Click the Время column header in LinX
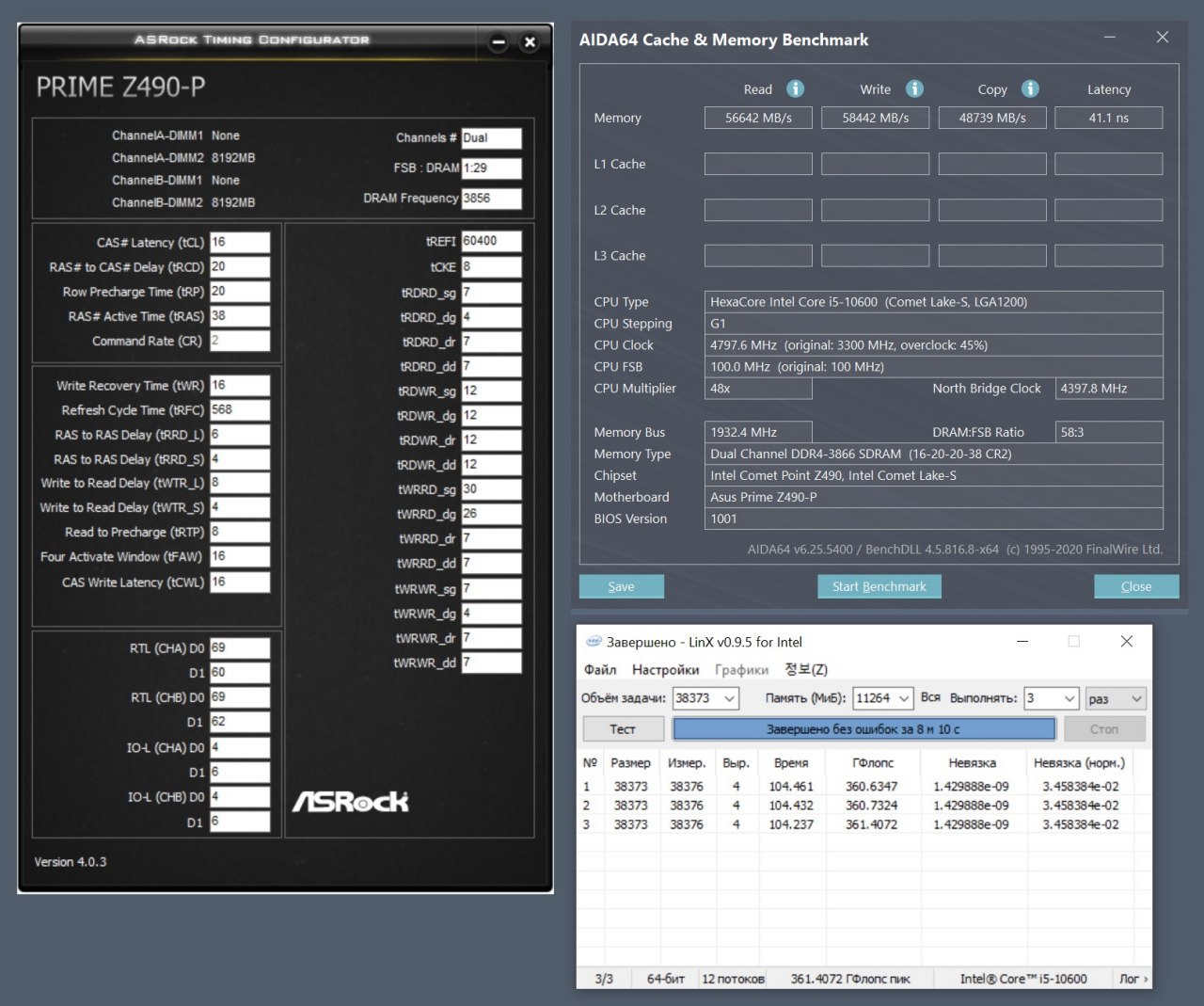The image size is (1204, 1006). click(x=791, y=762)
